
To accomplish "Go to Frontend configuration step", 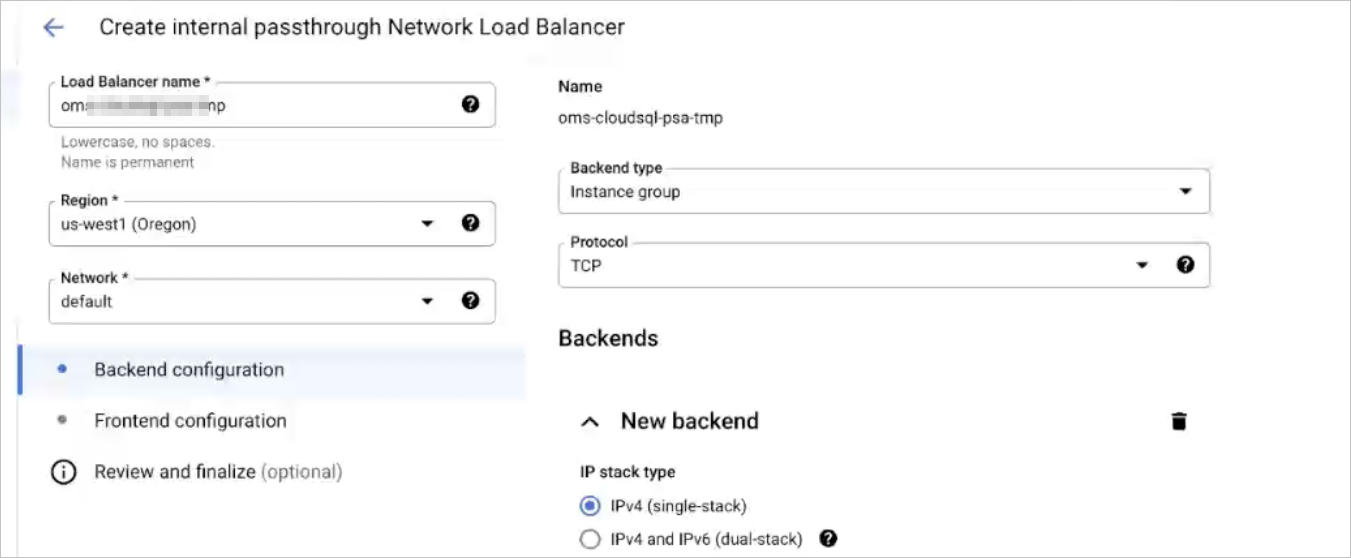I will point(190,421).
